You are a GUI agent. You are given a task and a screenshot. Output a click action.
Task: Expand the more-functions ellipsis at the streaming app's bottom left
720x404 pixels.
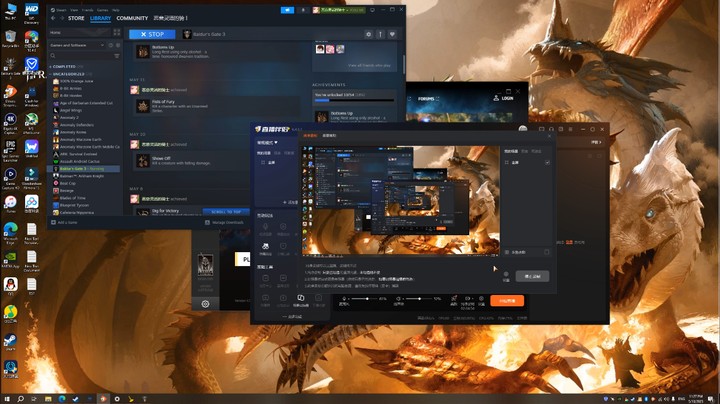tap(292, 316)
